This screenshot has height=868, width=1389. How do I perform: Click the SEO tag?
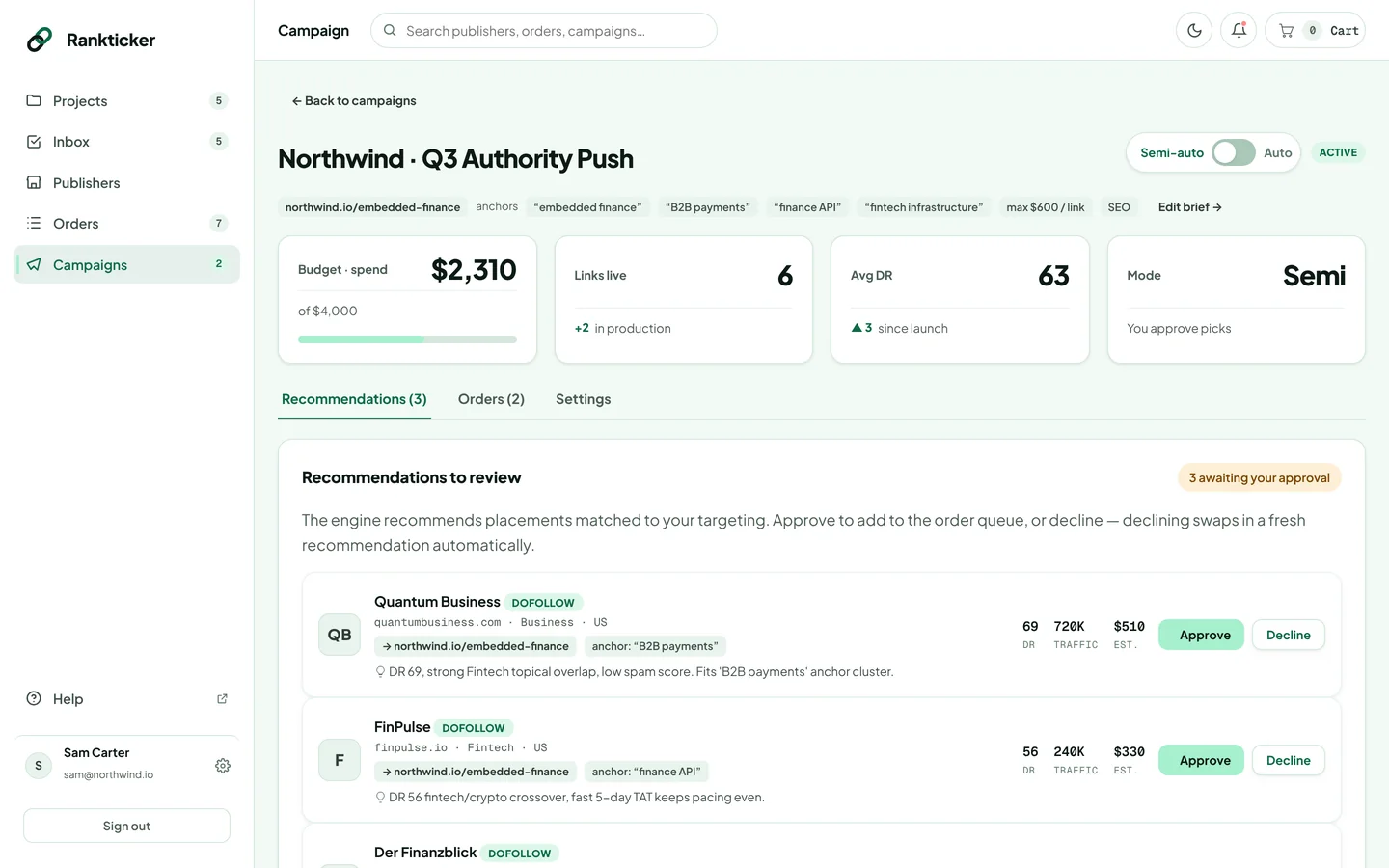pos(1119,207)
